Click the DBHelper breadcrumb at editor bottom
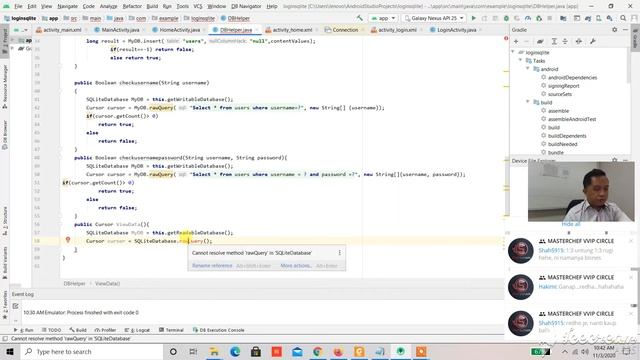The height and width of the screenshot is (360, 640). point(74,284)
